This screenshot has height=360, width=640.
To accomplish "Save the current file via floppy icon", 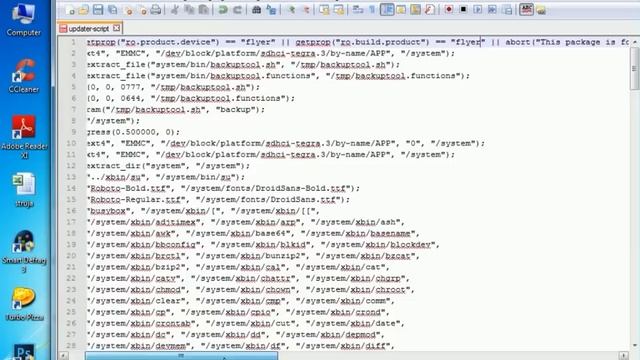I will click(x=98, y=10).
